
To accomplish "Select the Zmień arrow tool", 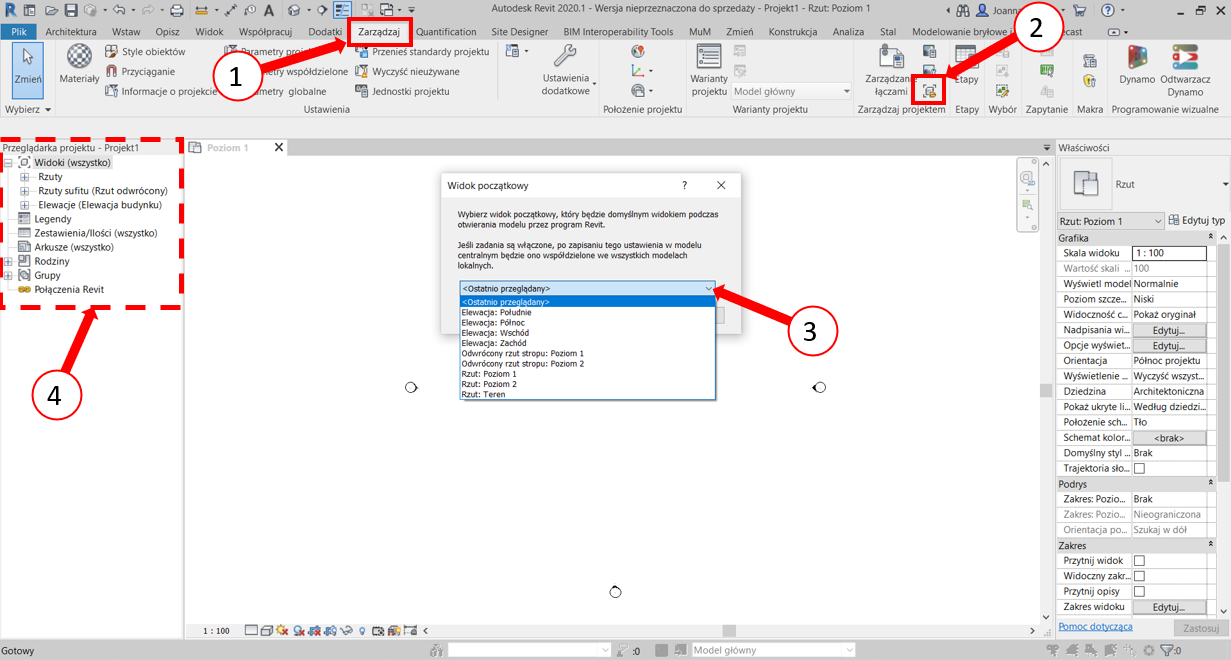I will 27,60.
